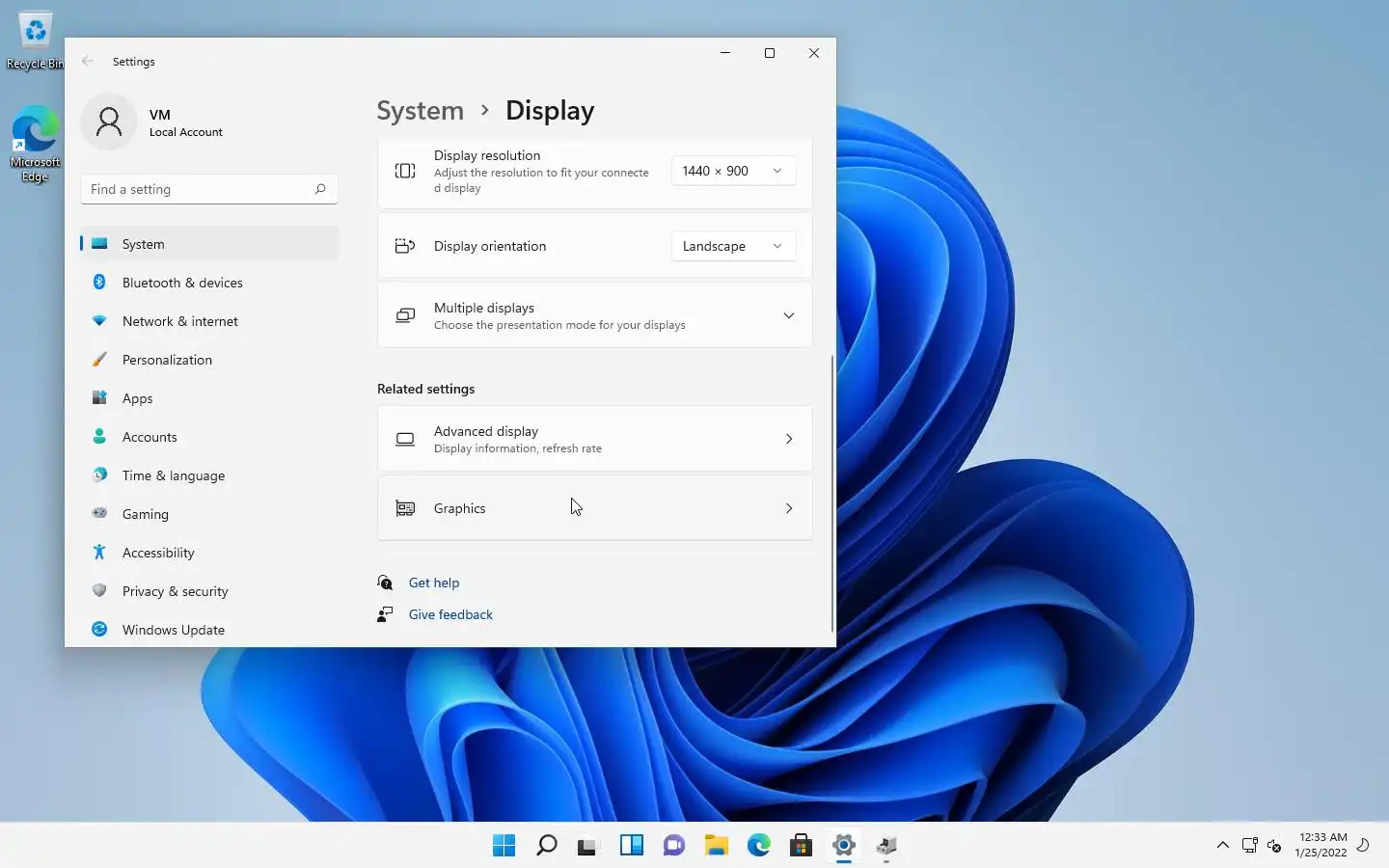This screenshot has width=1389, height=868.
Task: Click the Get help link
Action: pyautogui.click(x=434, y=583)
